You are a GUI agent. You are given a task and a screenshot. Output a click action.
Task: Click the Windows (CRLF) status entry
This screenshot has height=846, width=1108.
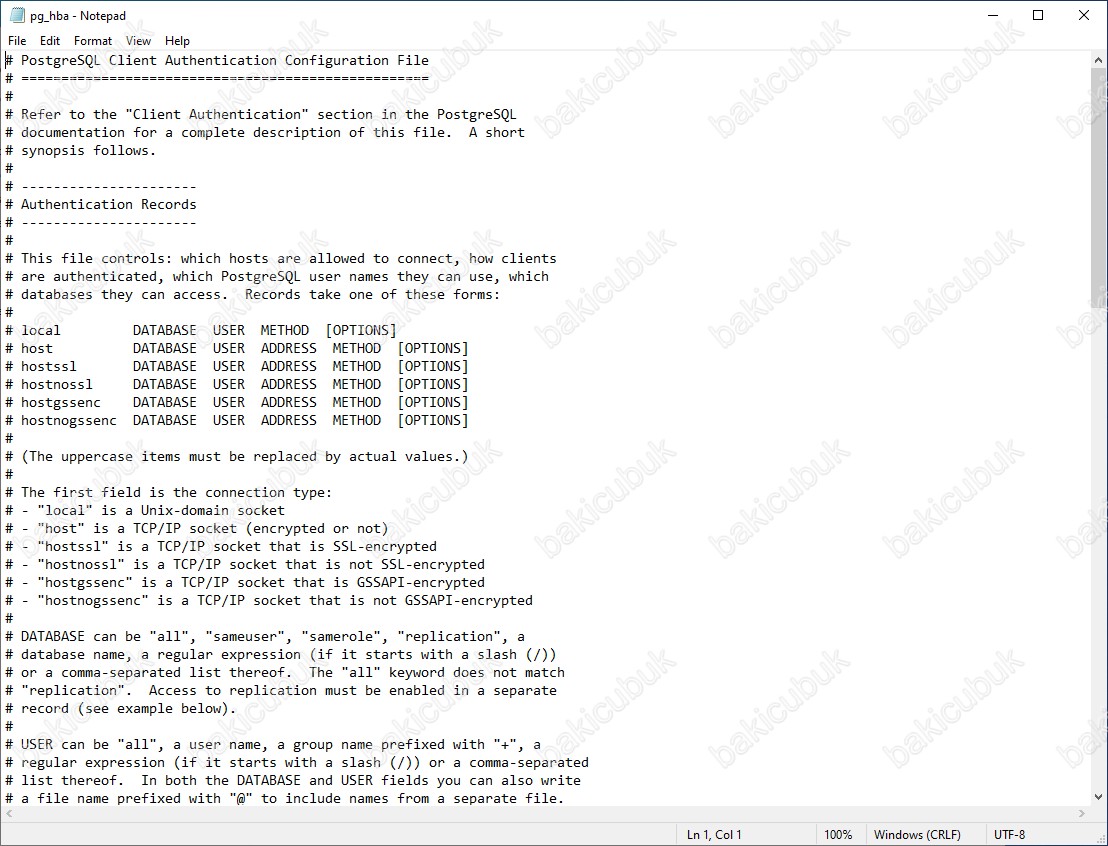pos(917,835)
